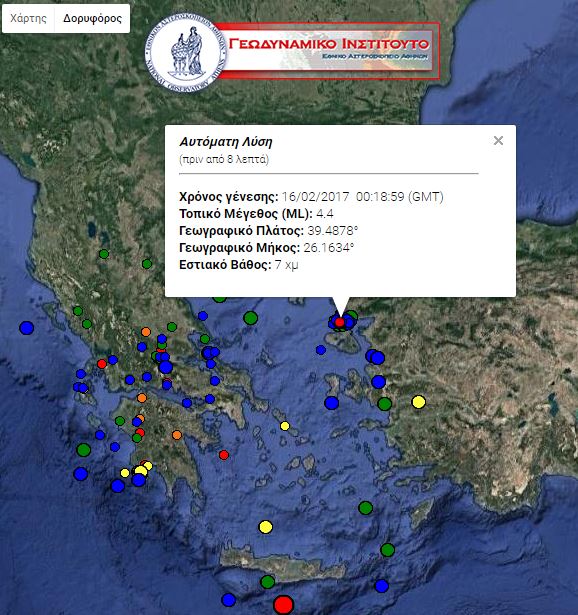Switch to the Δορυφόρος satellite view
This screenshot has height=615, width=578.
(x=93, y=18)
